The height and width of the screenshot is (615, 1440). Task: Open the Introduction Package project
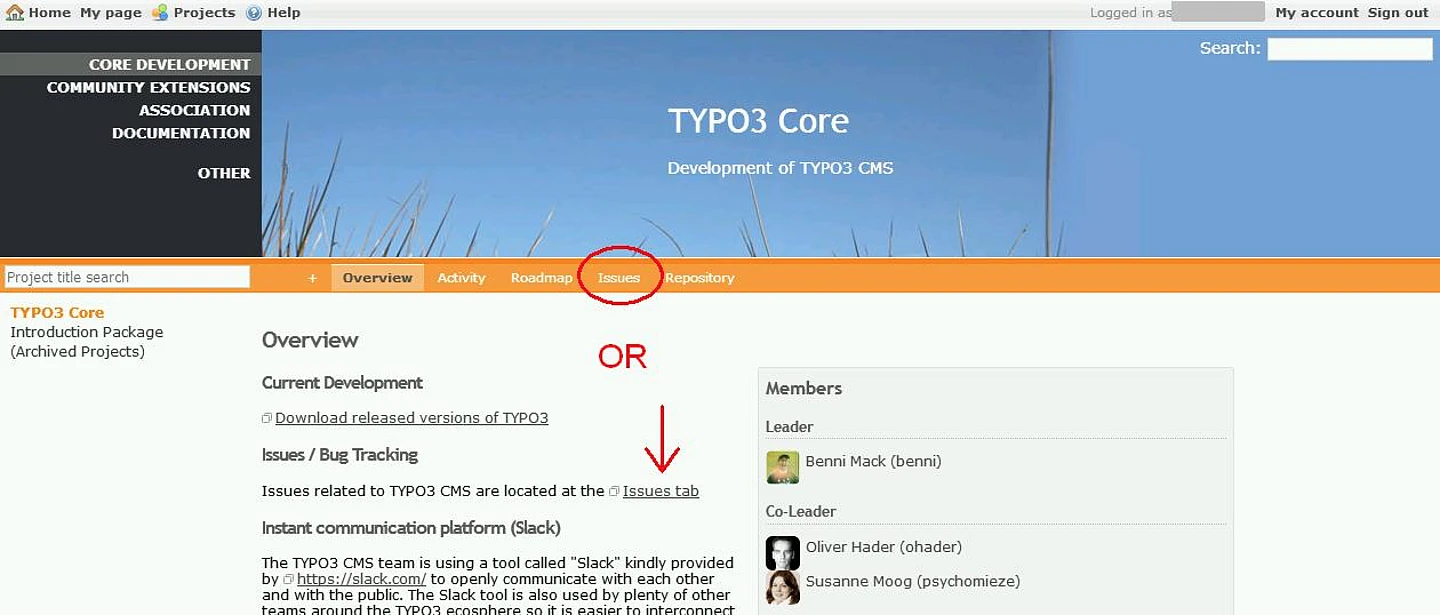click(86, 332)
